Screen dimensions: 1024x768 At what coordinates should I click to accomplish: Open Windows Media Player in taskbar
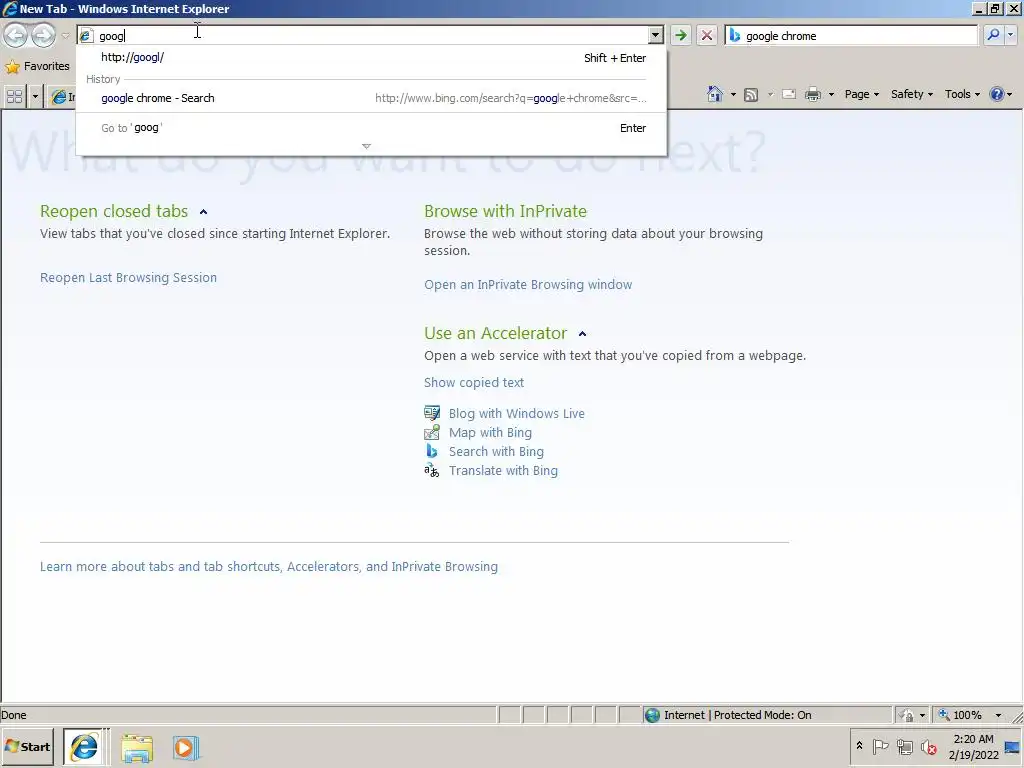185,747
